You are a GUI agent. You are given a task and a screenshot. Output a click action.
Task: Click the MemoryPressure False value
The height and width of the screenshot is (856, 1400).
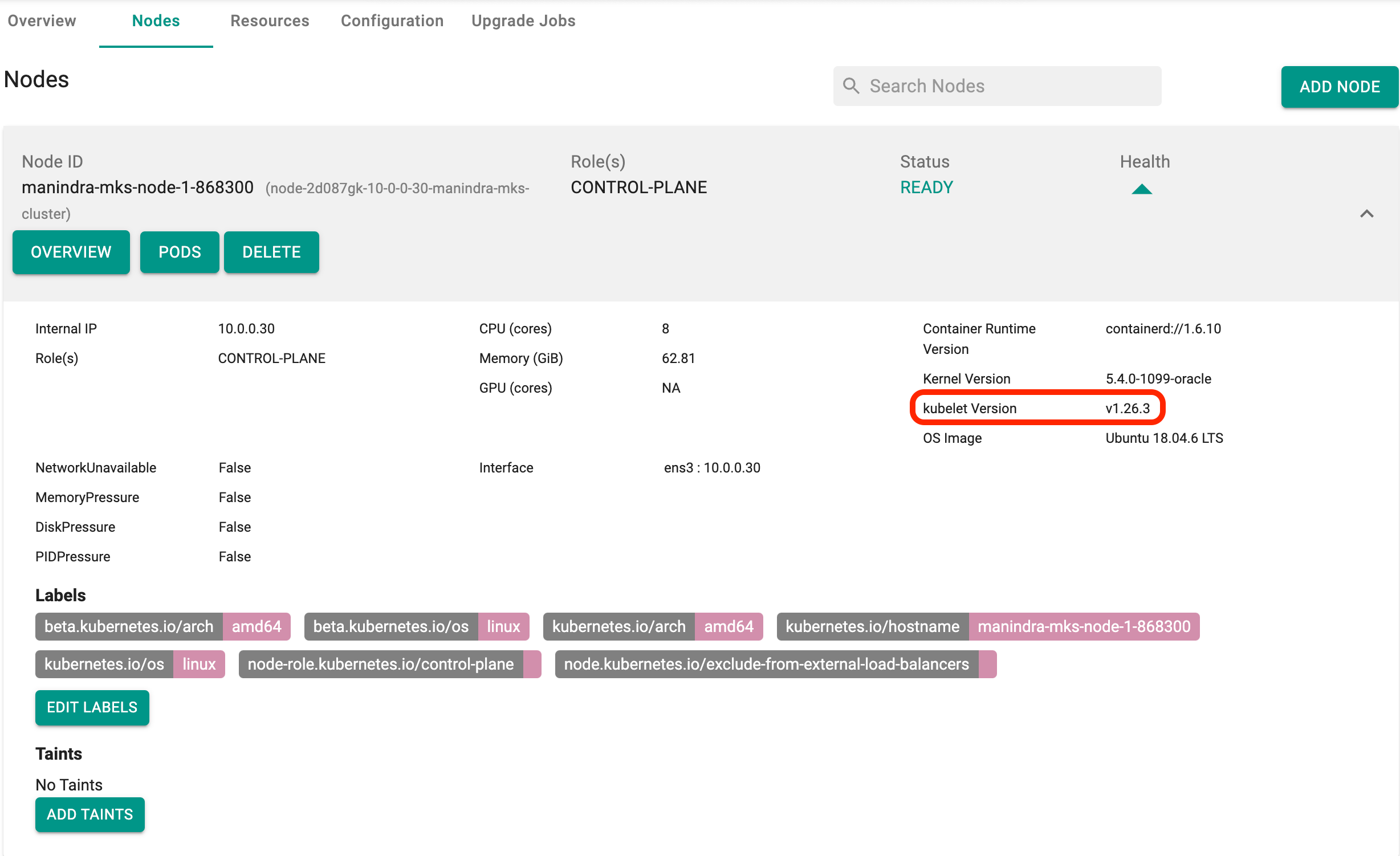pyautogui.click(x=234, y=498)
